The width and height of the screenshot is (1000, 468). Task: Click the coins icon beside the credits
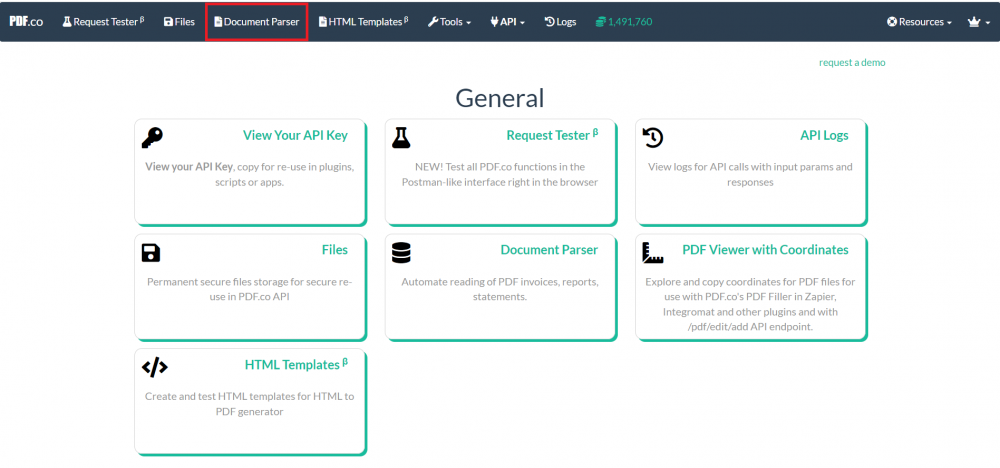pyautogui.click(x=600, y=22)
